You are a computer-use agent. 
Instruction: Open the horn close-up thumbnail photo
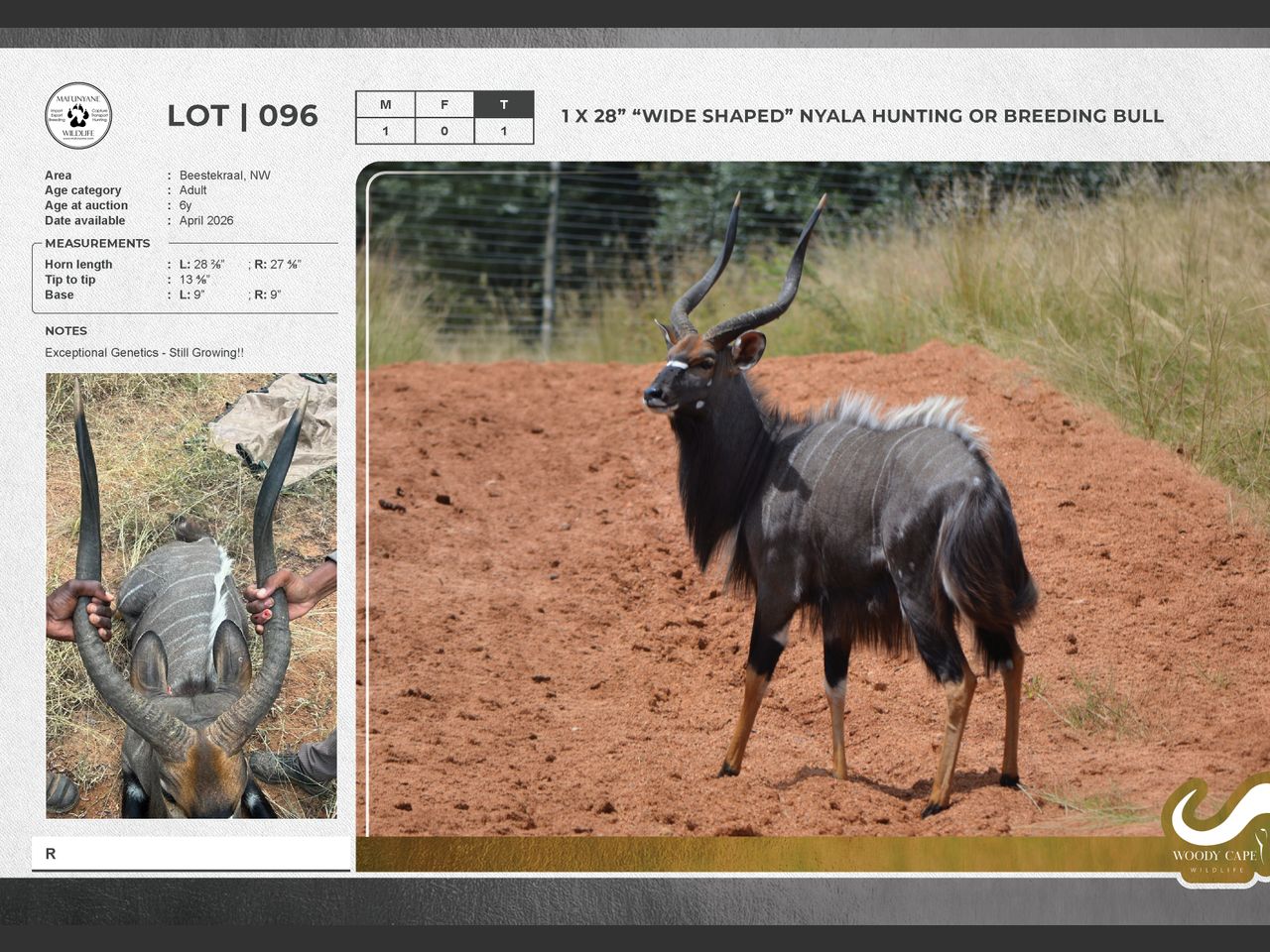pyautogui.click(x=191, y=595)
